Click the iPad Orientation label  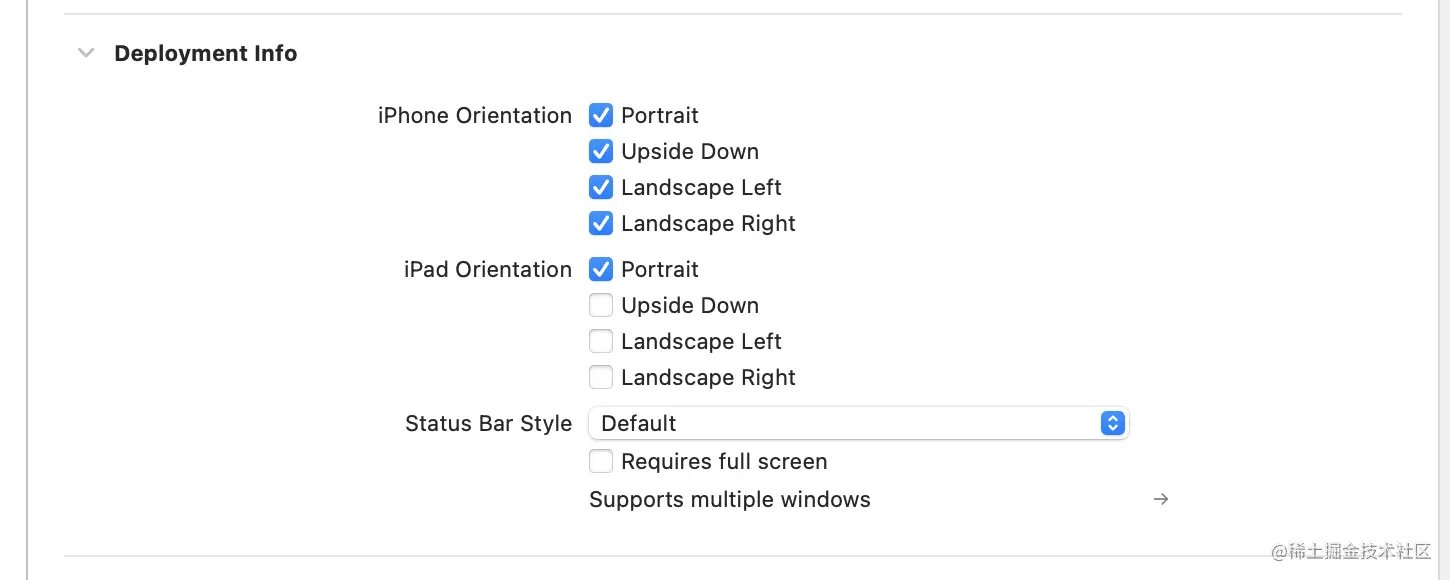(x=487, y=270)
